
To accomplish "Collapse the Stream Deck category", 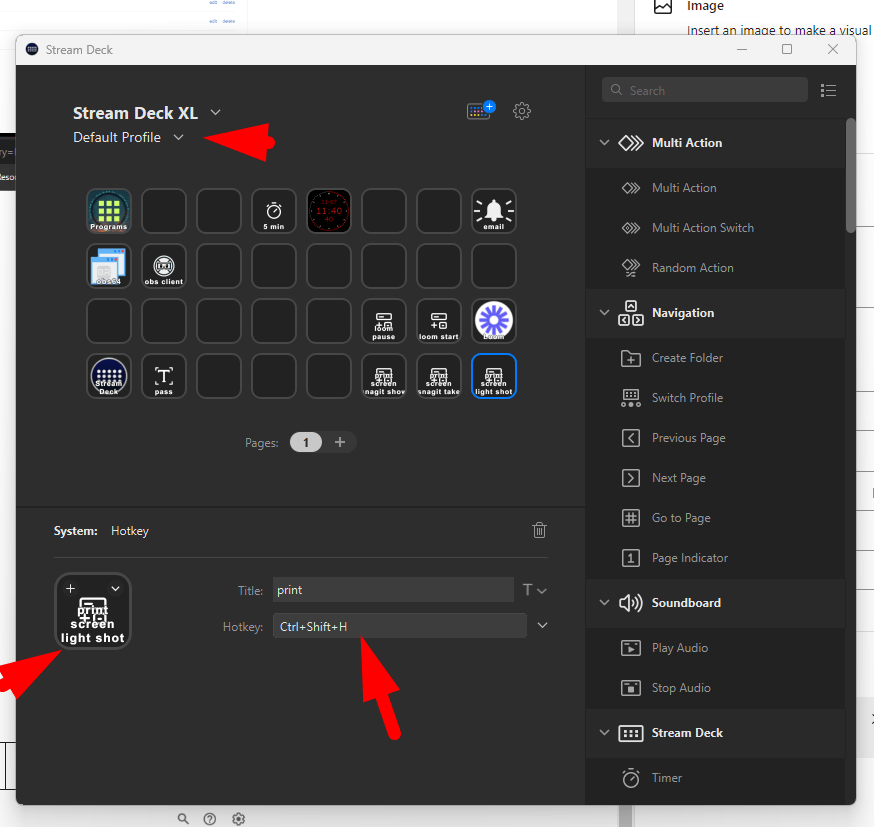I will [x=604, y=733].
